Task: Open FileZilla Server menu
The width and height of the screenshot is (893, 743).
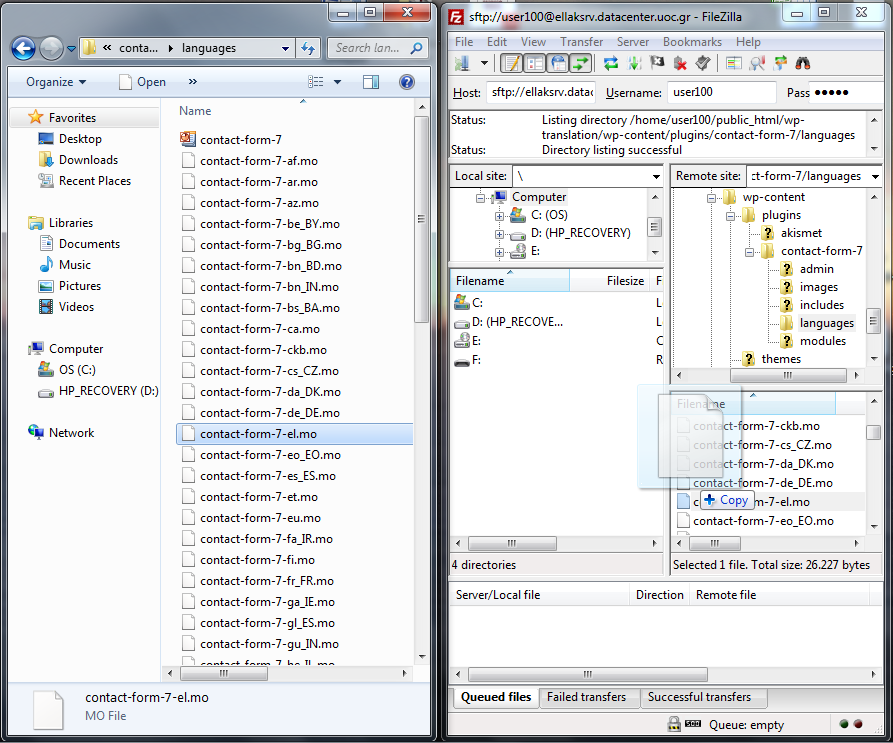Action: pyautogui.click(x=633, y=42)
